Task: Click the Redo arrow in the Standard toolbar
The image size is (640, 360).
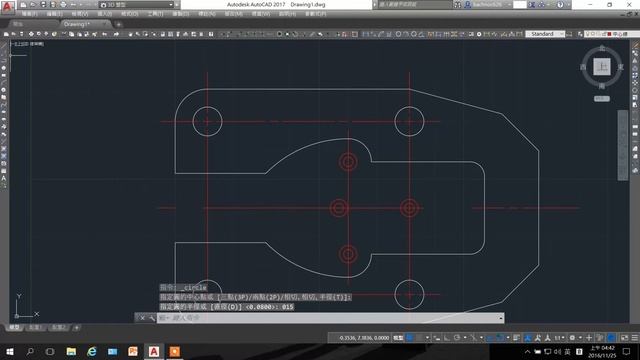Action: pyautogui.click(x=116, y=34)
